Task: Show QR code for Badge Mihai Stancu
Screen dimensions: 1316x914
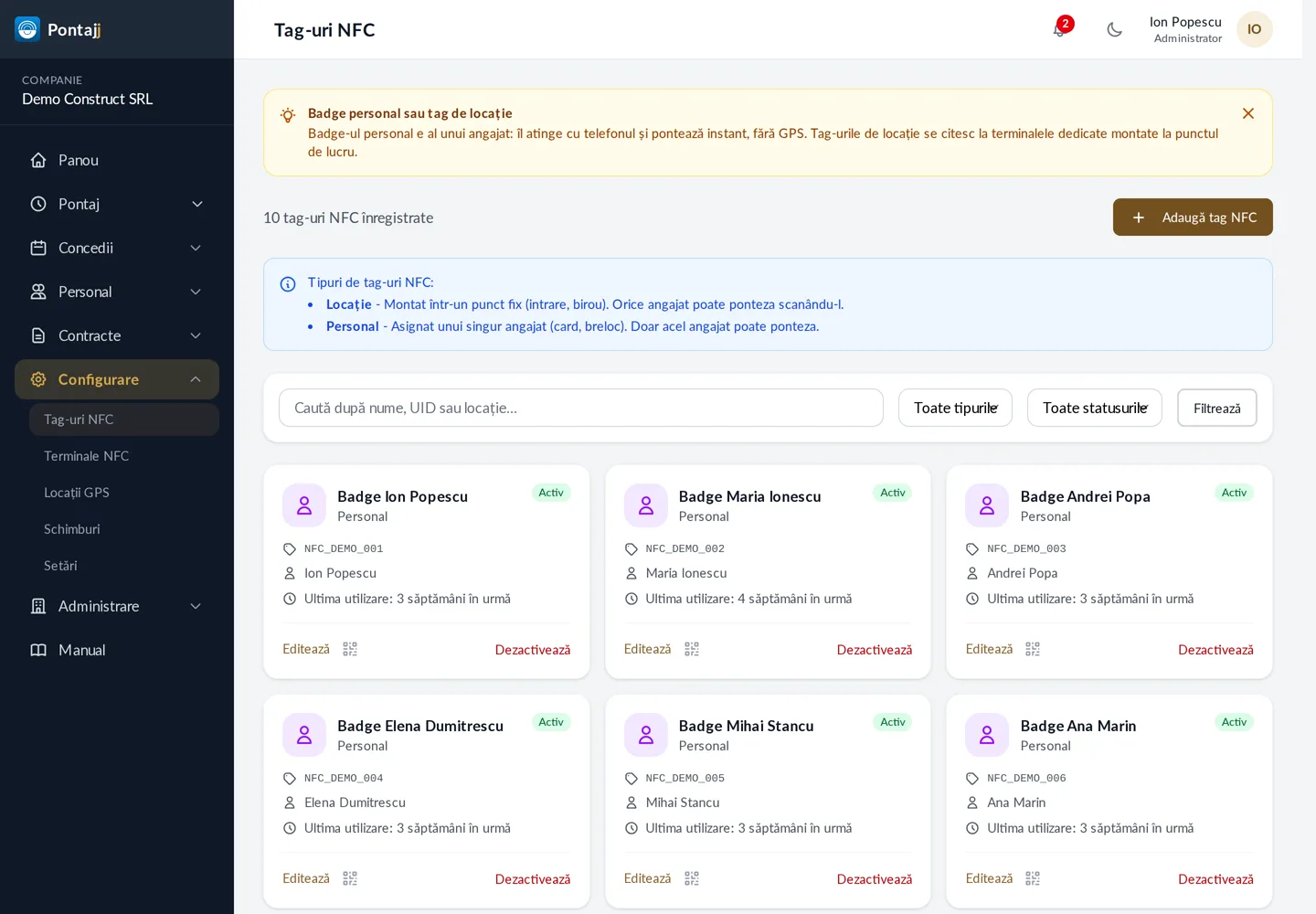Action: [692, 878]
